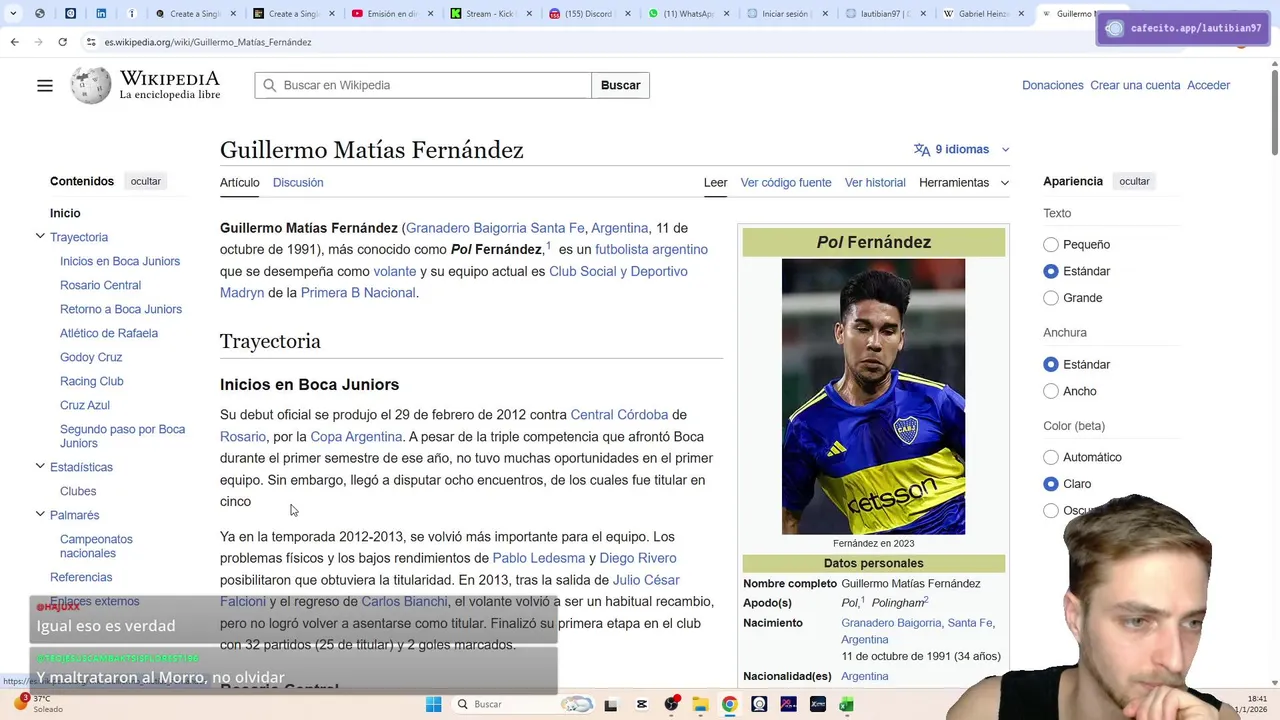Click the Crear una cuenta link
The height and width of the screenshot is (720, 1280).
(1135, 85)
